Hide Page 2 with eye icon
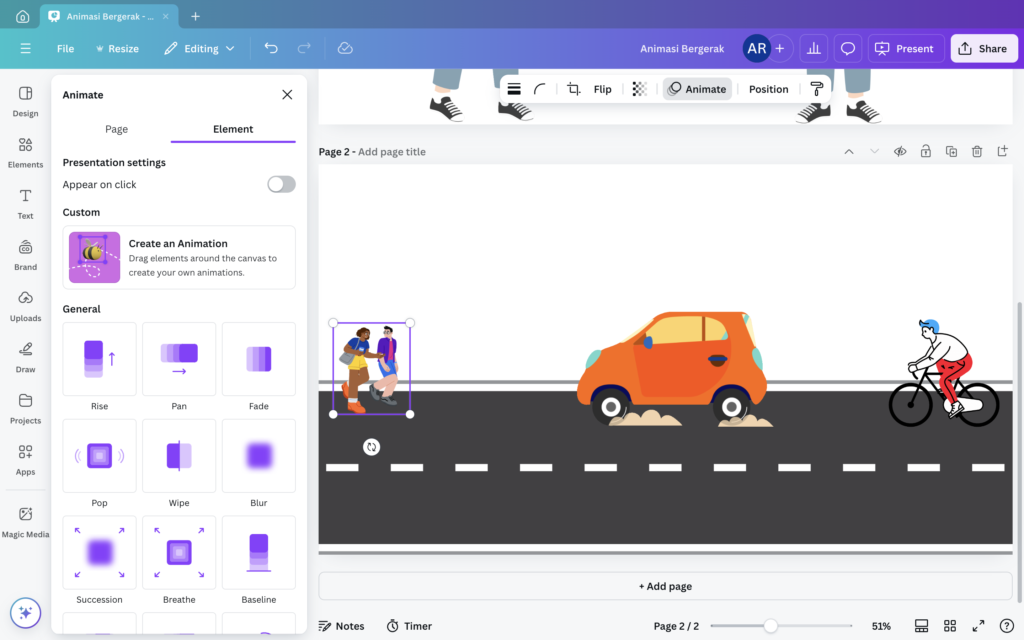The width and height of the screenshot is (1024, 640). pos(900,152)
